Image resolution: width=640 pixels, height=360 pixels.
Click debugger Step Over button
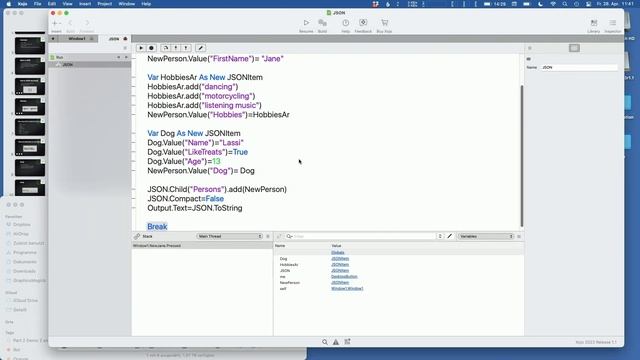click(x=166, y=48)
